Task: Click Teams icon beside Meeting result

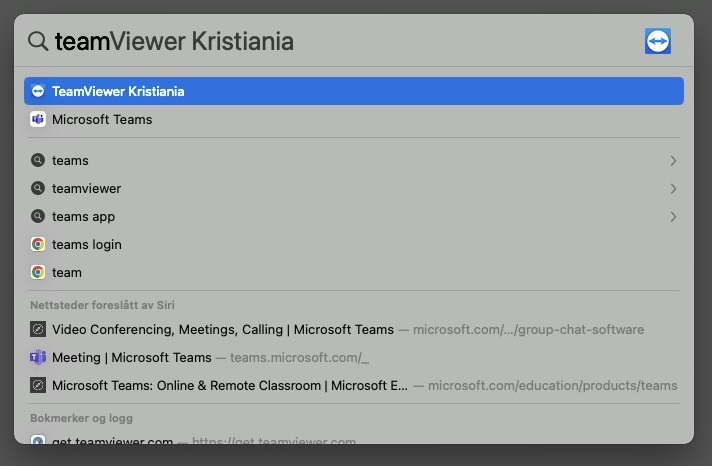Action: [x=38, y=357]
